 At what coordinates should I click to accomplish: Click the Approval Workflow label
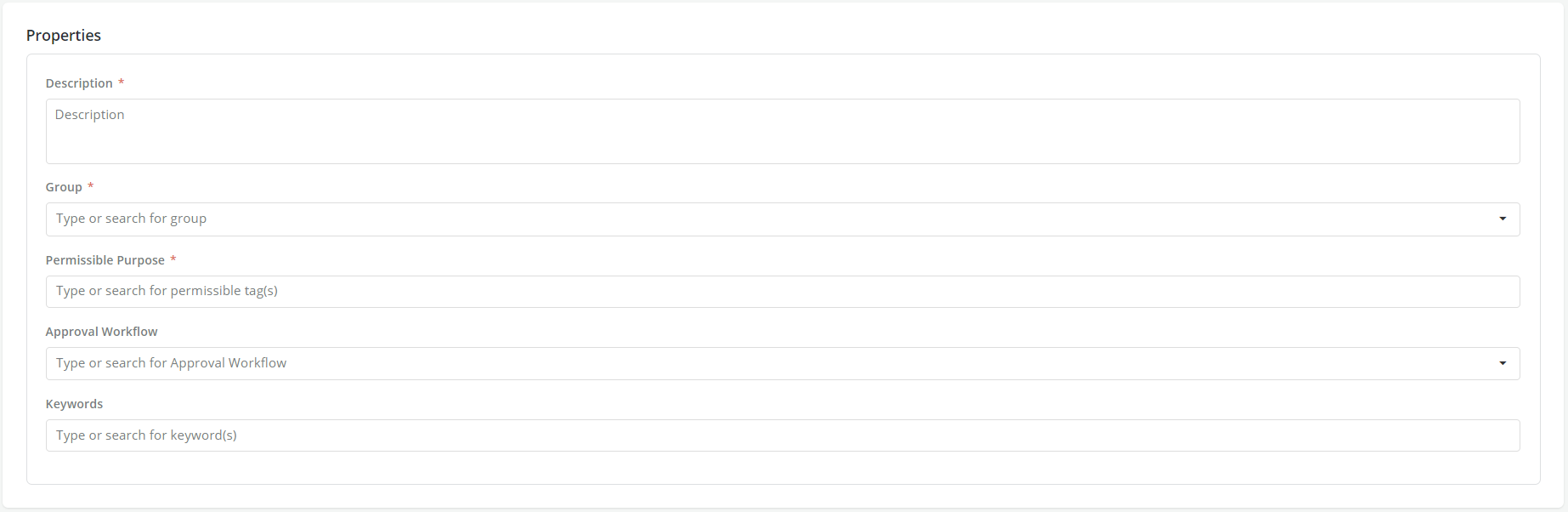coord(102,332)
